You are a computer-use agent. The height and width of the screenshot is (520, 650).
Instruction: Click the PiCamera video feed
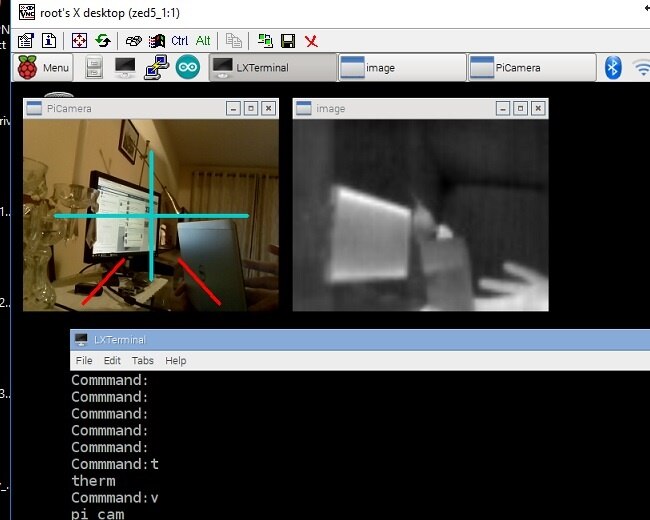[151, 215]
